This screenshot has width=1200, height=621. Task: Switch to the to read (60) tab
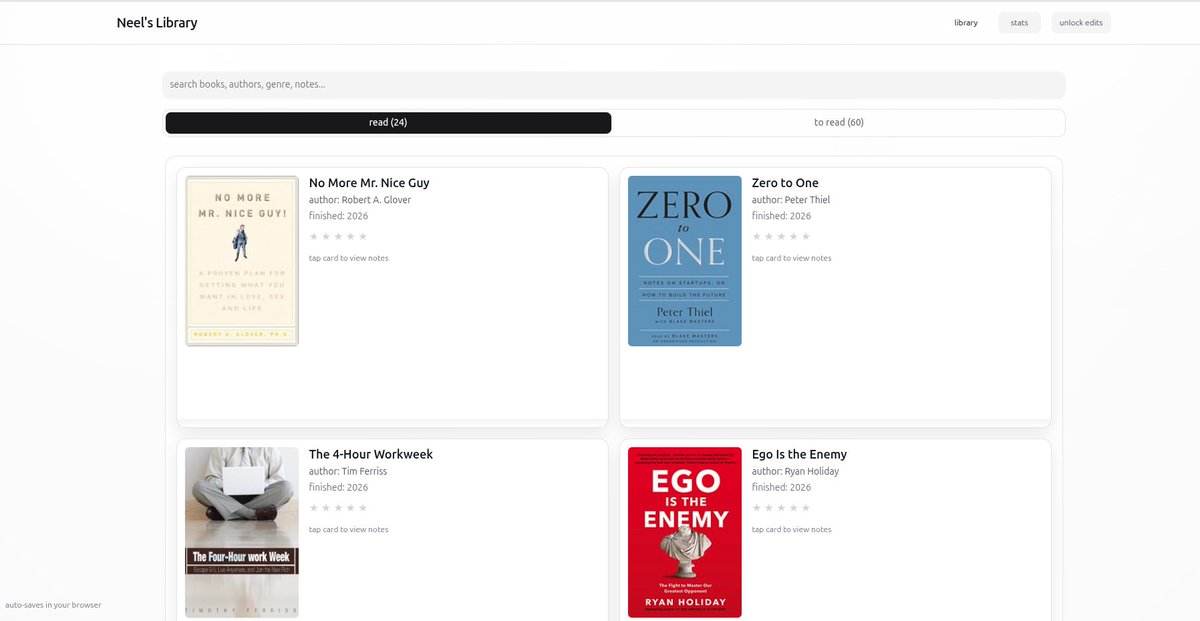(838, 123)
